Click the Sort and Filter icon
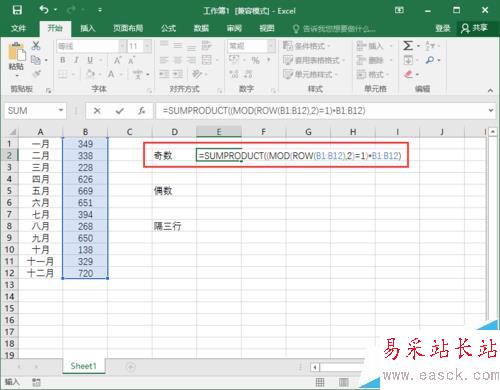The height and width of the screenshot is (390, 500). [430, 46]
